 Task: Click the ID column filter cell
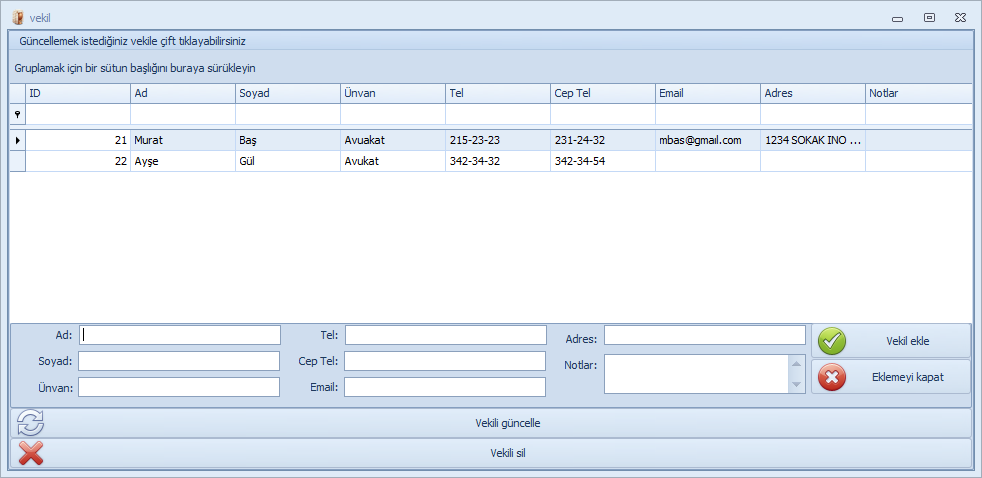point(77,115)
